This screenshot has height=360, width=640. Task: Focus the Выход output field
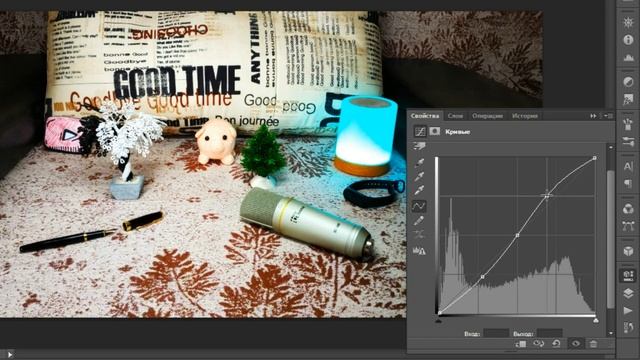click(549, 333)
